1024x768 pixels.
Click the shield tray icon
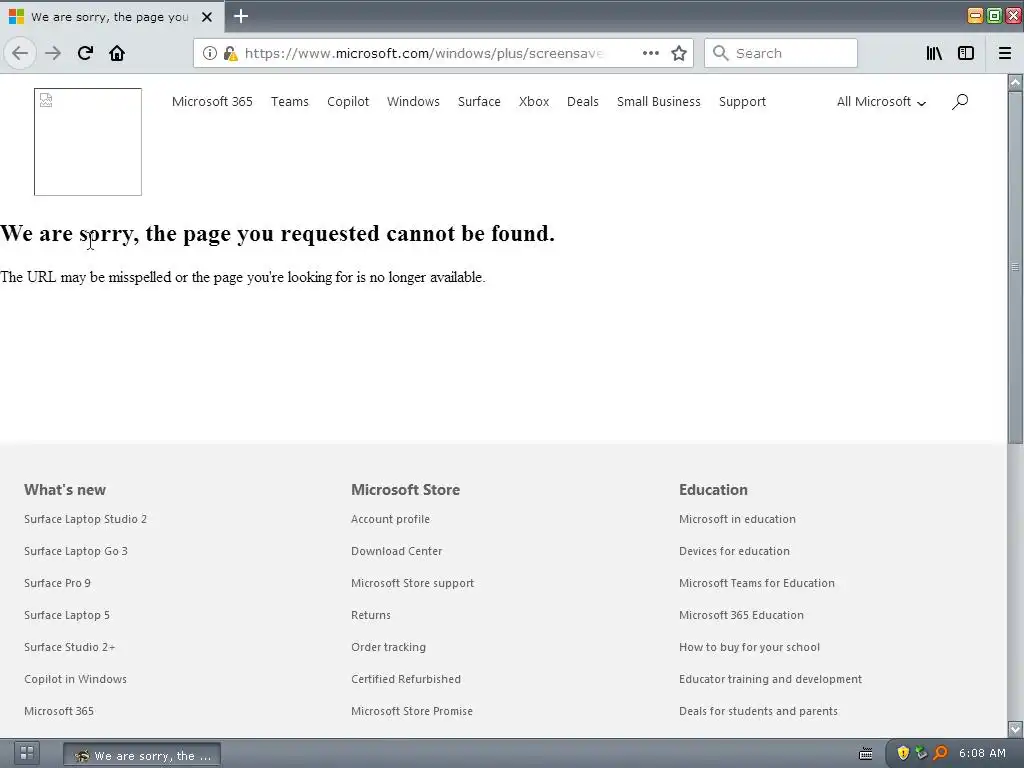[903, 753]
